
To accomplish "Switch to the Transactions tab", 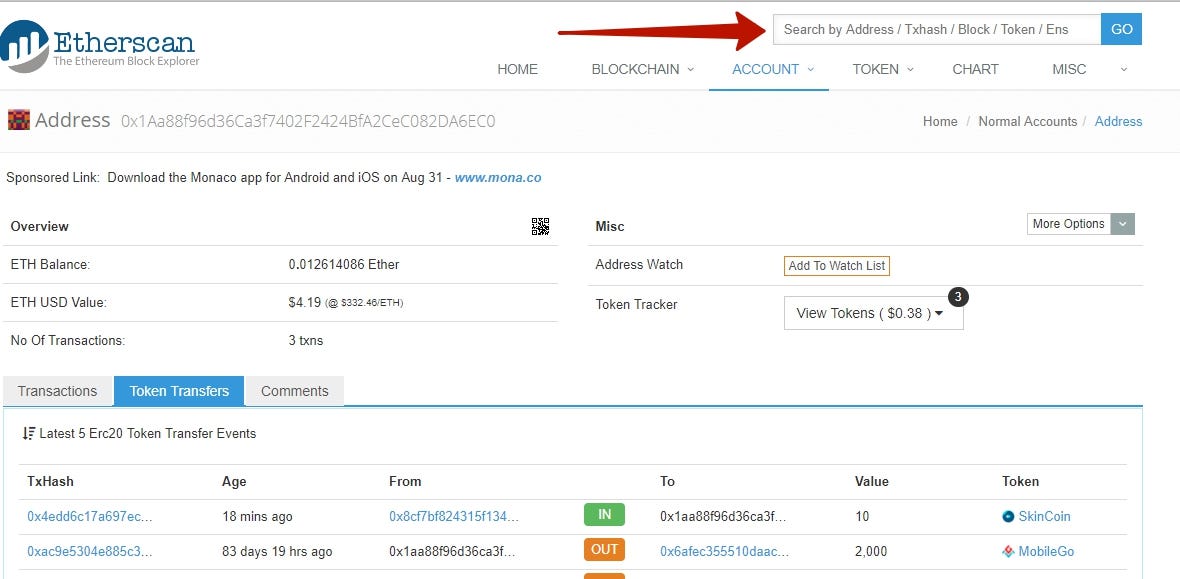I will click(x=57, y=391).
